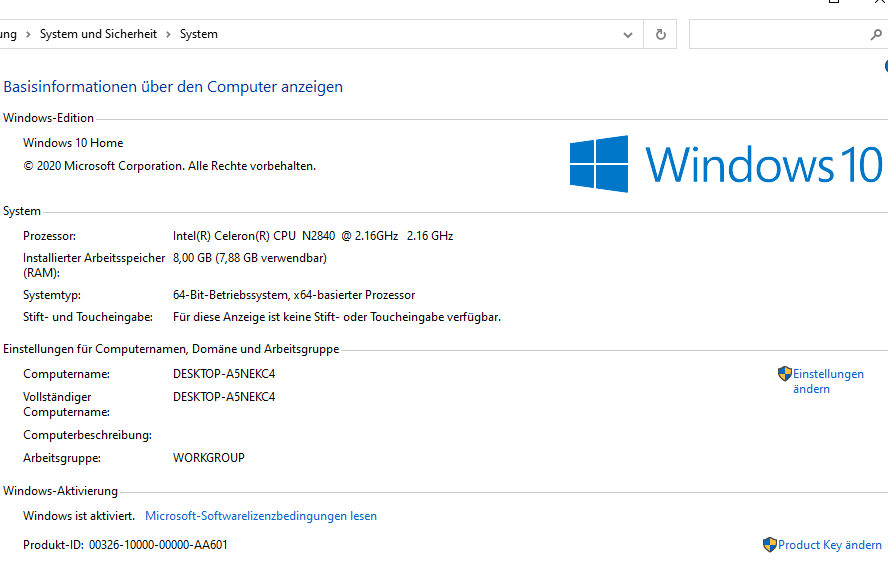Click the Windows ist aktiviert text
The width and height of the screenshot is (888, 573).
(x=79, y=516)
